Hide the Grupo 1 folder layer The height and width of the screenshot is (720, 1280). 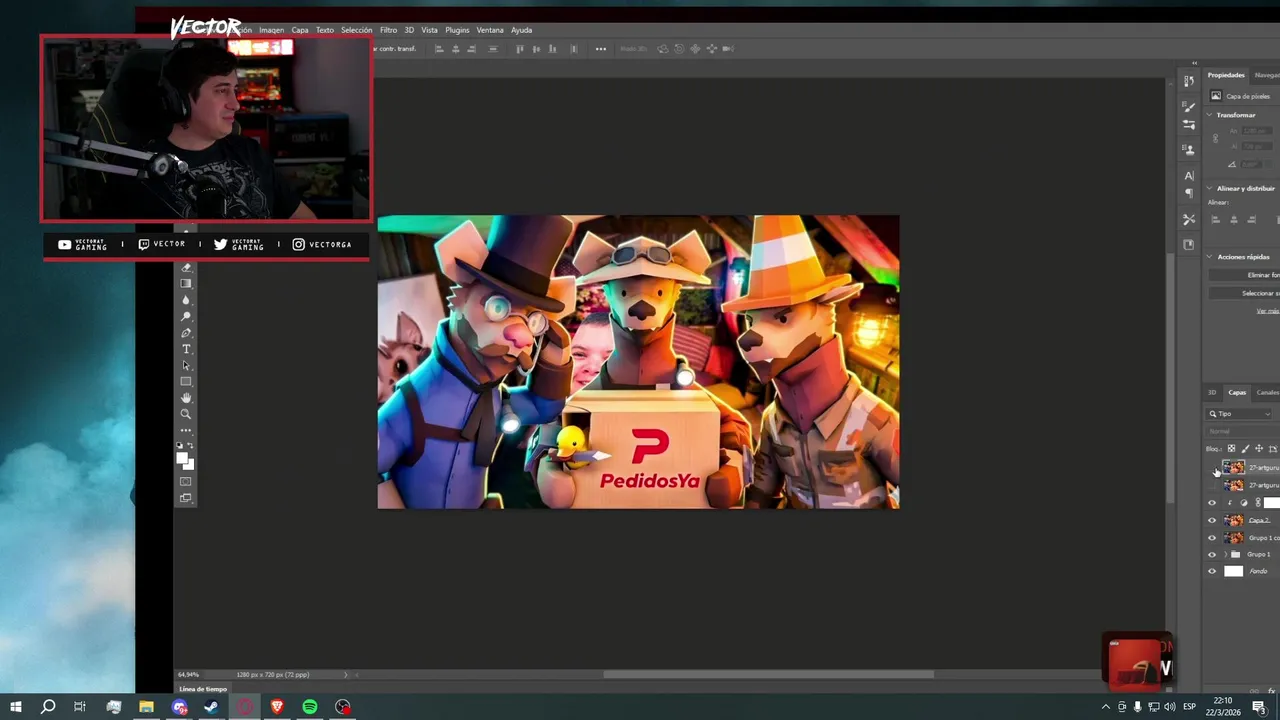1213,555
